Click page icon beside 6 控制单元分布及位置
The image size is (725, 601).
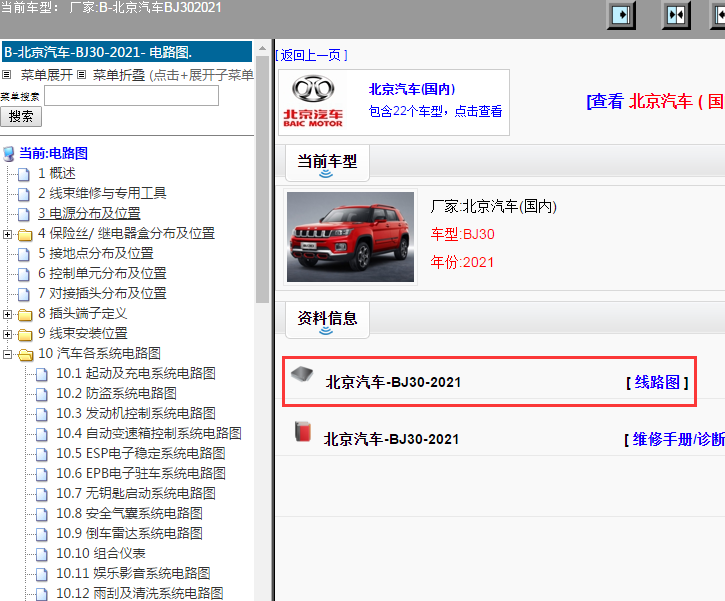[x=24, y=274]
